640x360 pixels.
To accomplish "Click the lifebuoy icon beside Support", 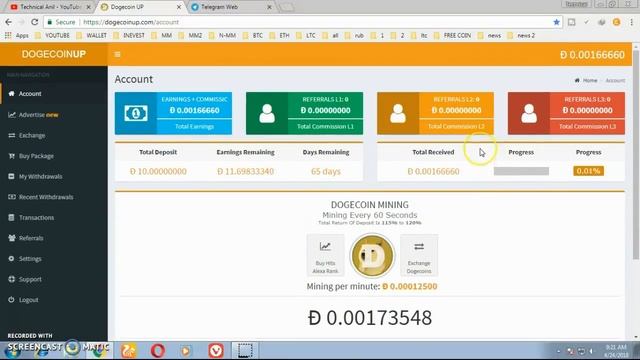I will 11,279.
